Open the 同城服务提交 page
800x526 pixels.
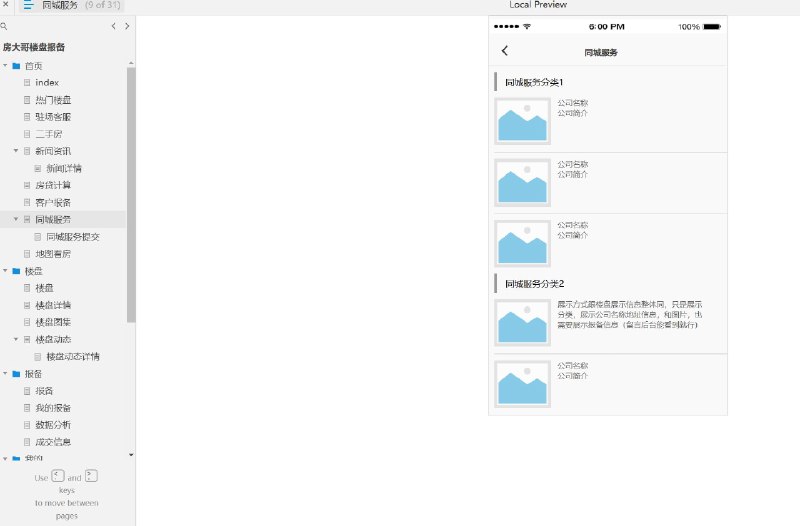point(73,237)
